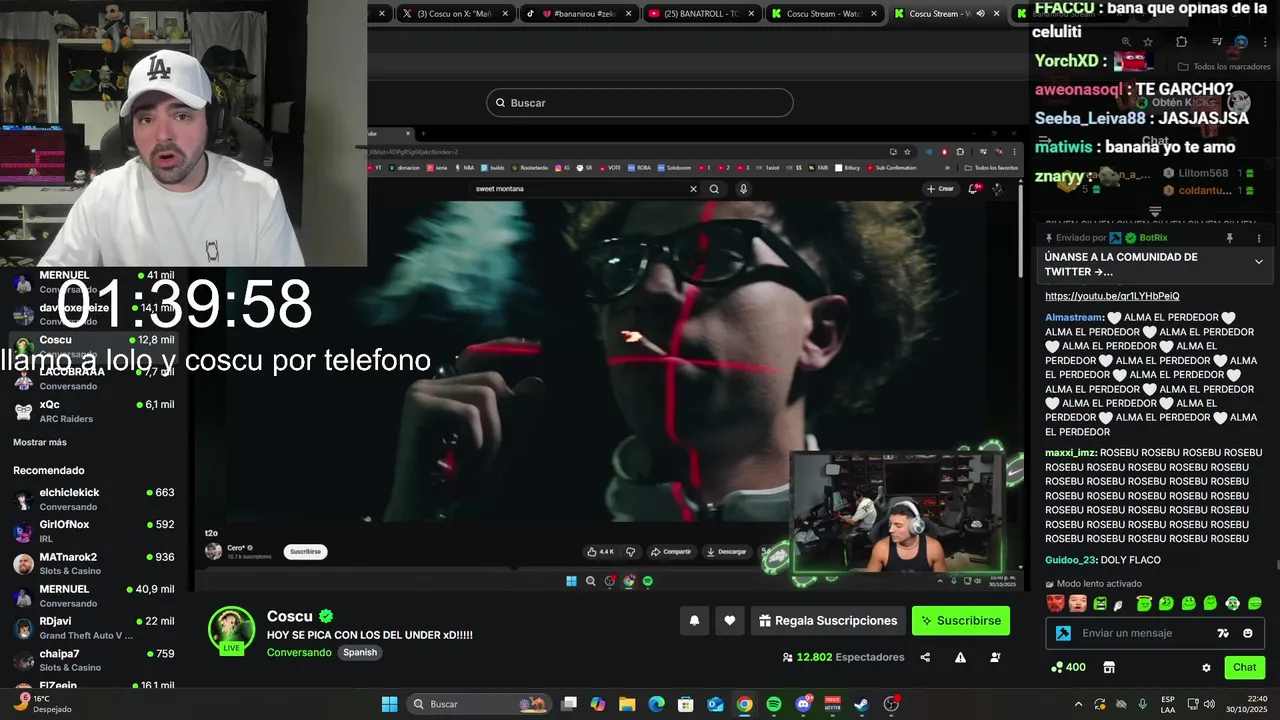Click the Chrome extensions puzzle icon
1280x720 pixels.
point(1181,42)
